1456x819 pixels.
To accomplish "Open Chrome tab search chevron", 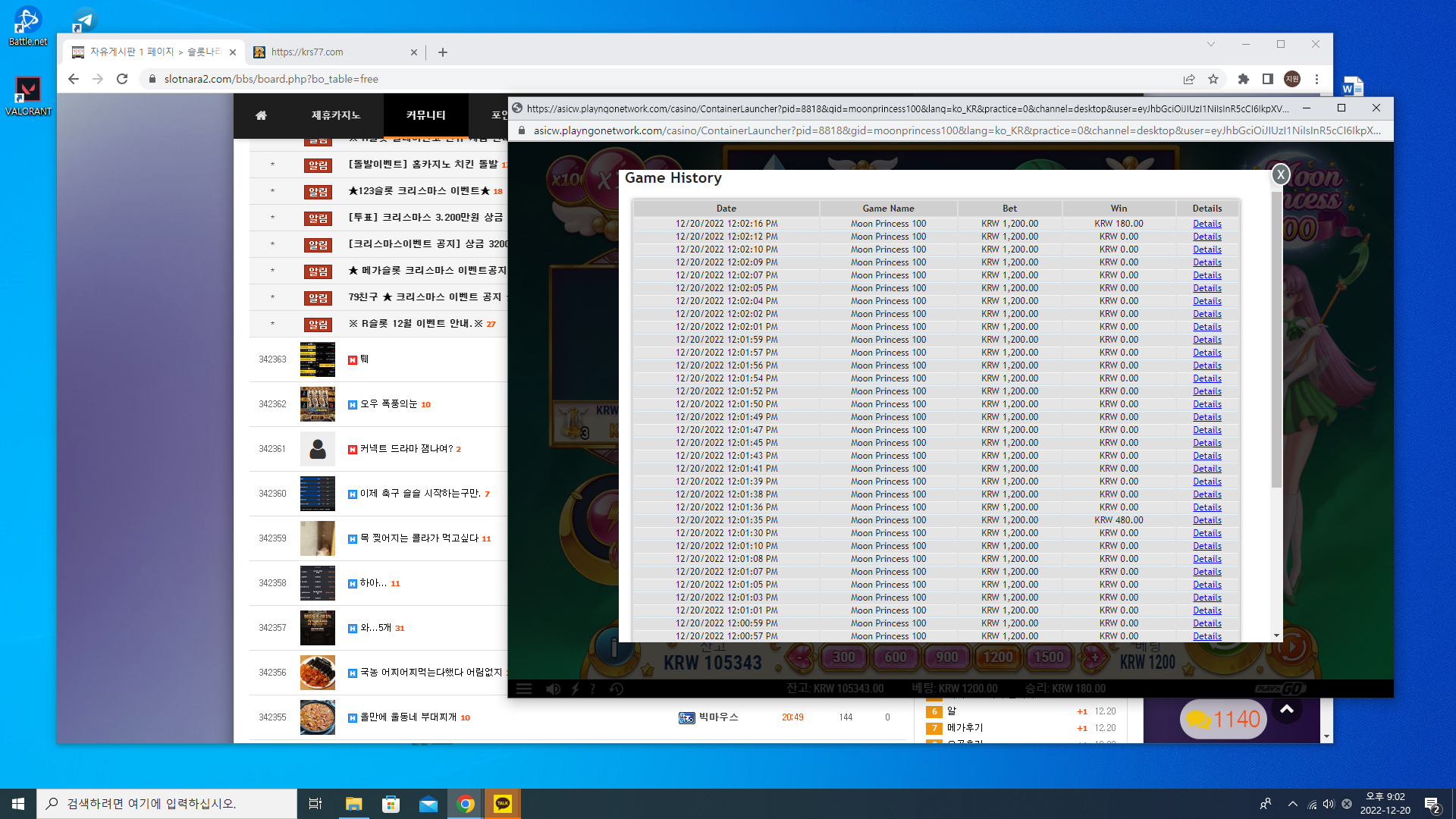I will (x=1211, y=44).
